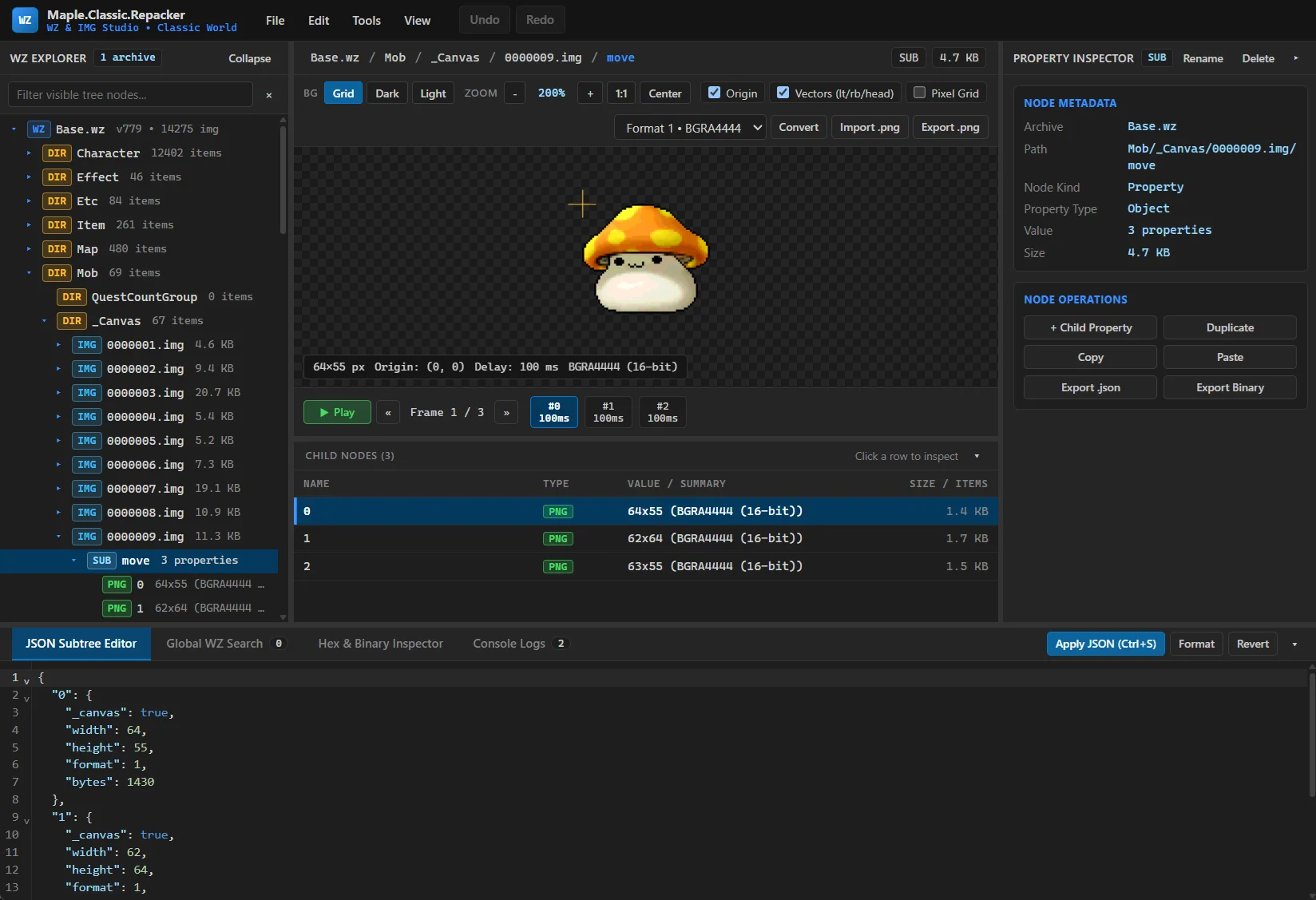Click the Export .png button
Viewport: 1316px width, 900px height.
point(950,128)
